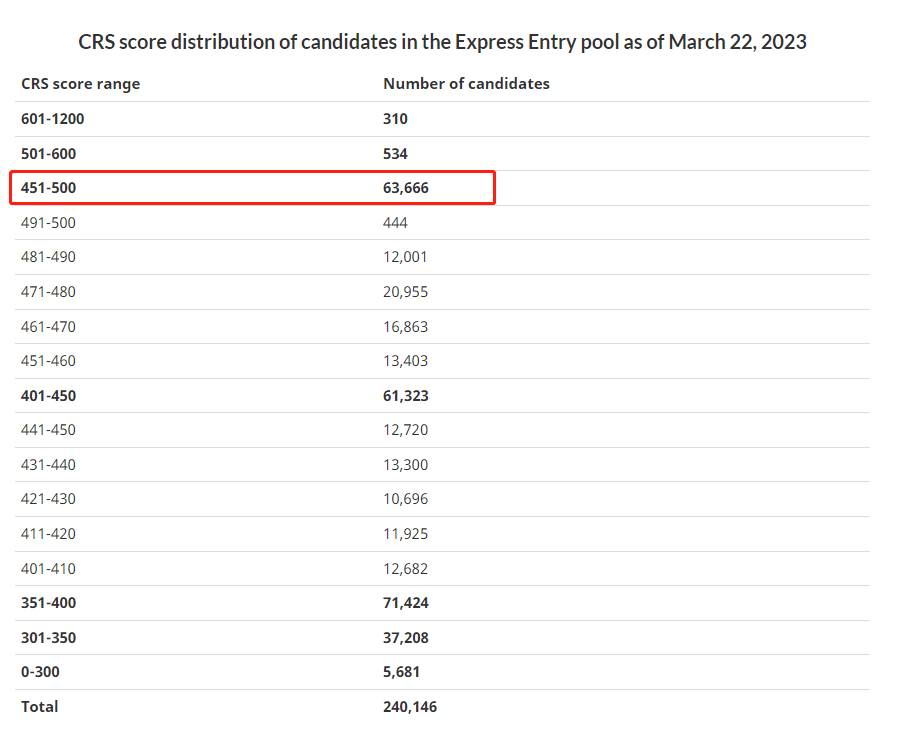Click the table title mentioning March 22, 2023
The image size is (897, 732).
[x=443, y=42]
